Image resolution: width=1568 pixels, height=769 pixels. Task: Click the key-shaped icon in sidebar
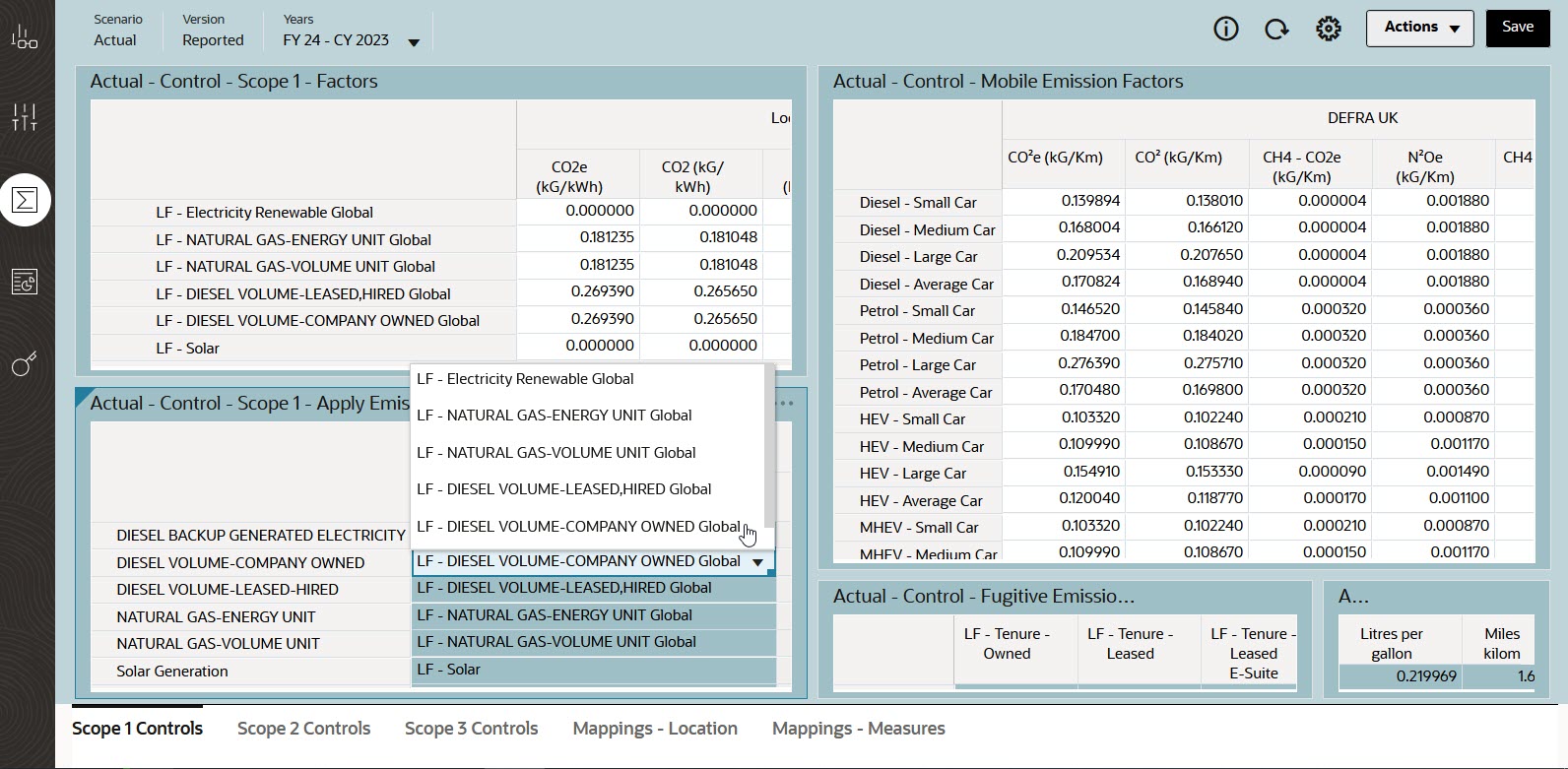[x=25, y=364]
